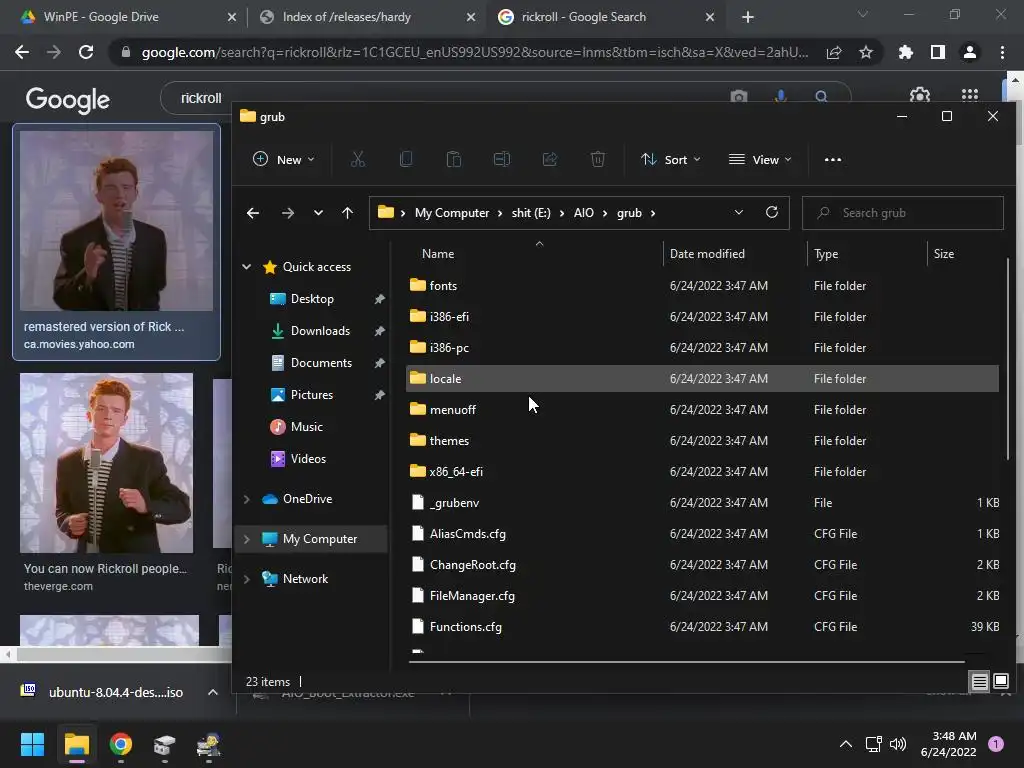Open Google apps grid
The height and width of the screenshot is (768, 1024).
click(970, 96)
